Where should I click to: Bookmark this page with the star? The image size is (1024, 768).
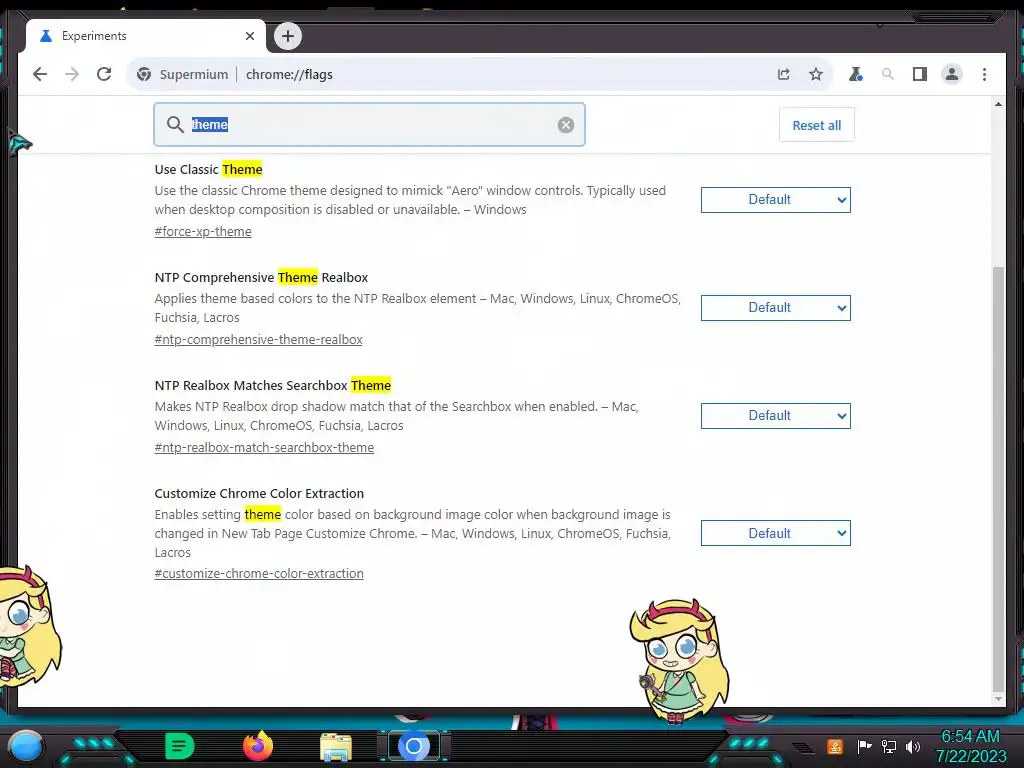pos(816,74)
